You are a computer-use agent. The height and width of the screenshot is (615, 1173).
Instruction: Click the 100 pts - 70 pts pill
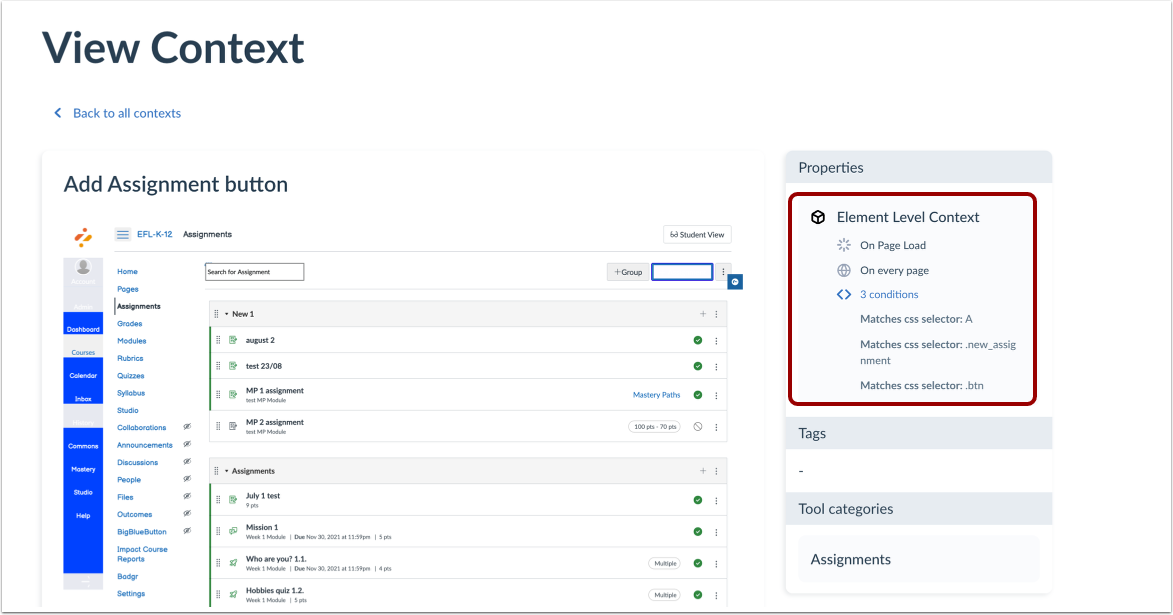(x=655, y=427)
